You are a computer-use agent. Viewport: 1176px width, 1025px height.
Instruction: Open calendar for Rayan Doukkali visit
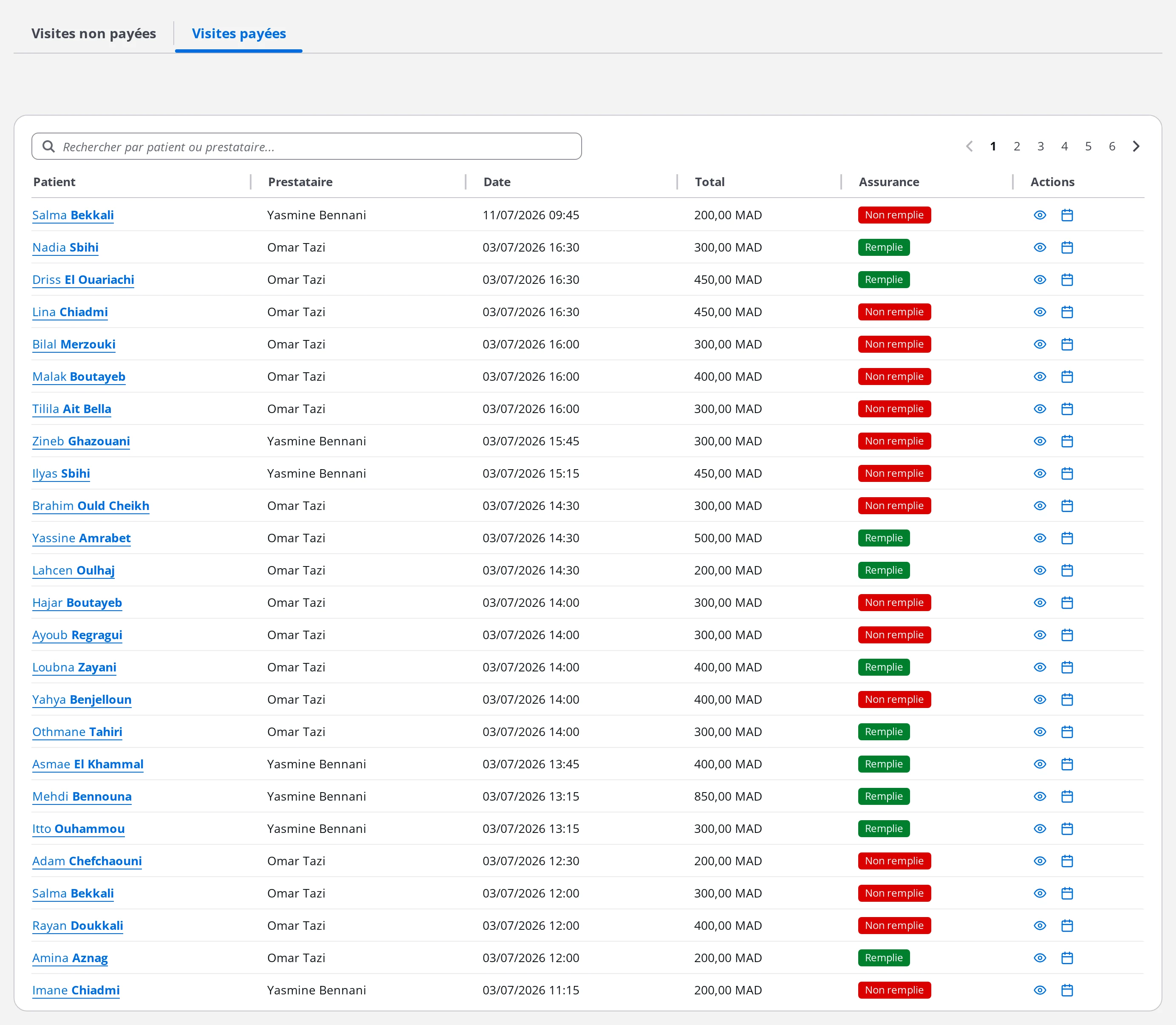(x=1067, y=926)
